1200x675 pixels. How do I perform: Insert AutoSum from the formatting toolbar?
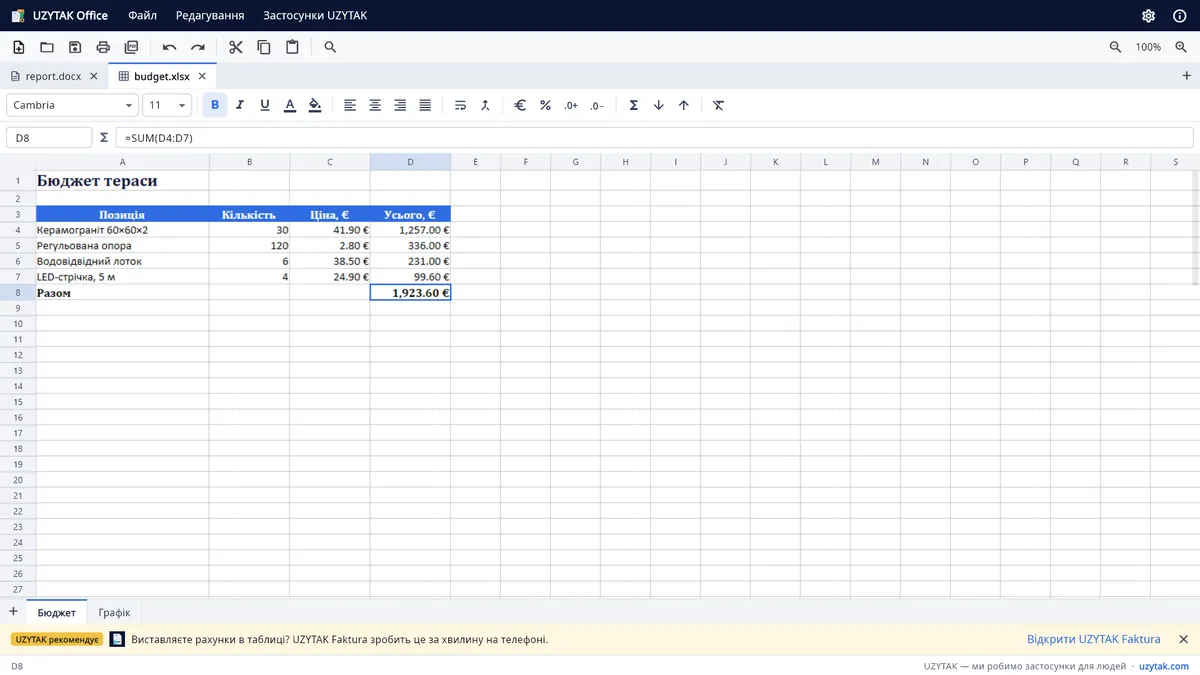634,105
